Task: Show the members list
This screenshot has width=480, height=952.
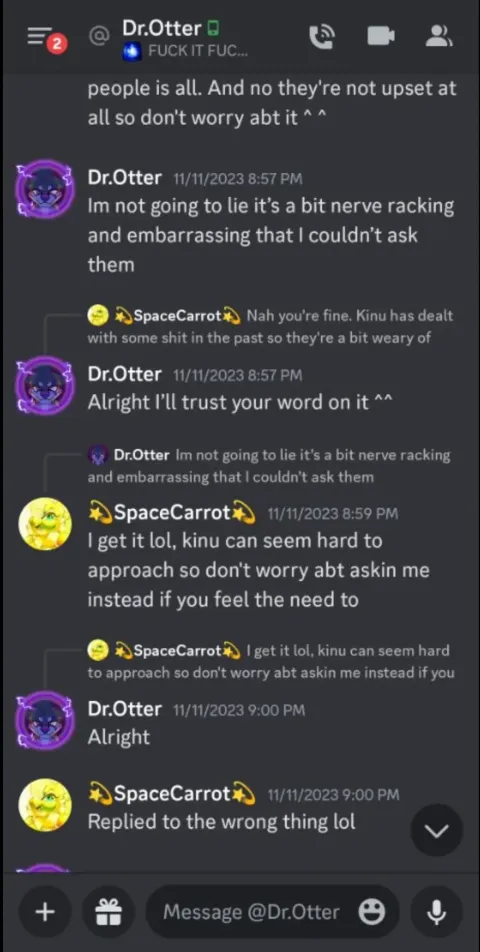Action: pos(438,36)
